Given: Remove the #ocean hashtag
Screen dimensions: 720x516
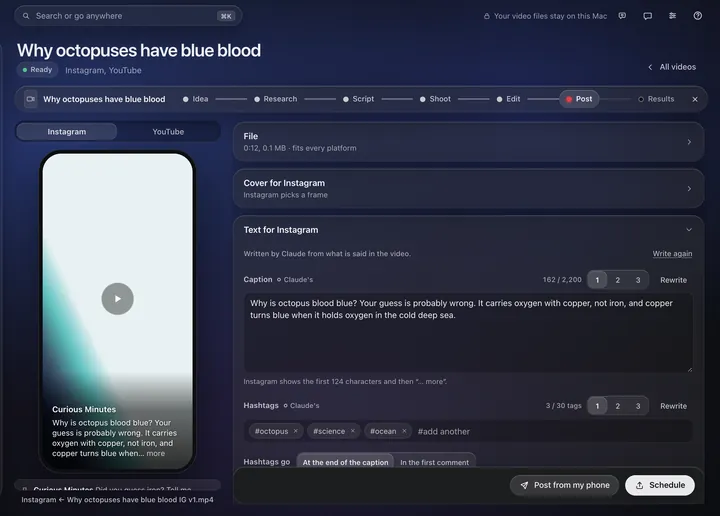Looking at the screenshot, I should pos(404,431).
